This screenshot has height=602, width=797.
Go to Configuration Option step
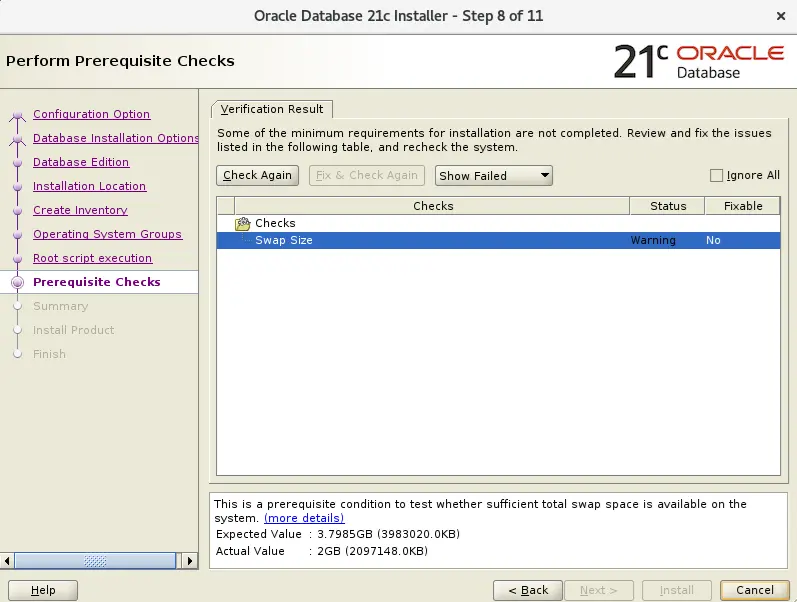click(91, 114)
